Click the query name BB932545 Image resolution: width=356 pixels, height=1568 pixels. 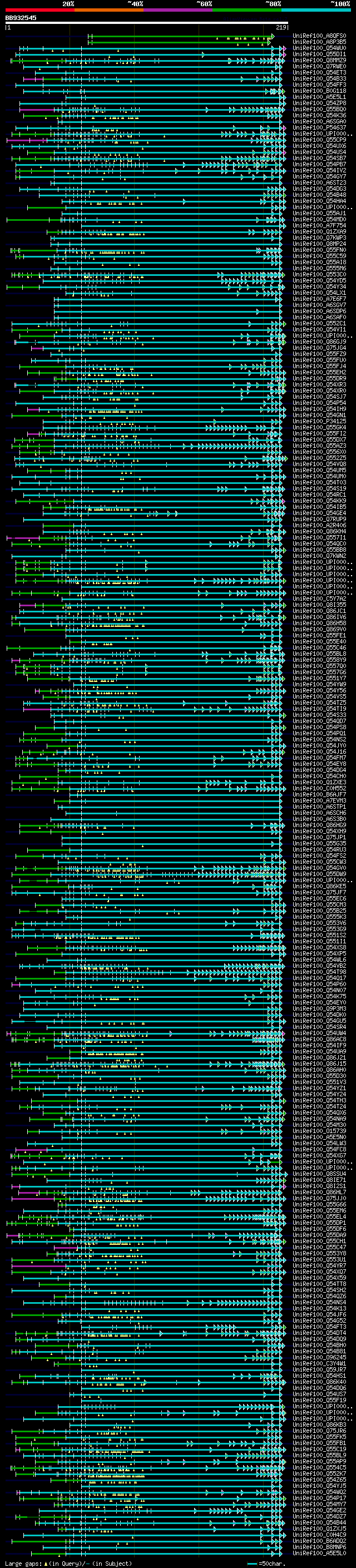click(21, 18)
